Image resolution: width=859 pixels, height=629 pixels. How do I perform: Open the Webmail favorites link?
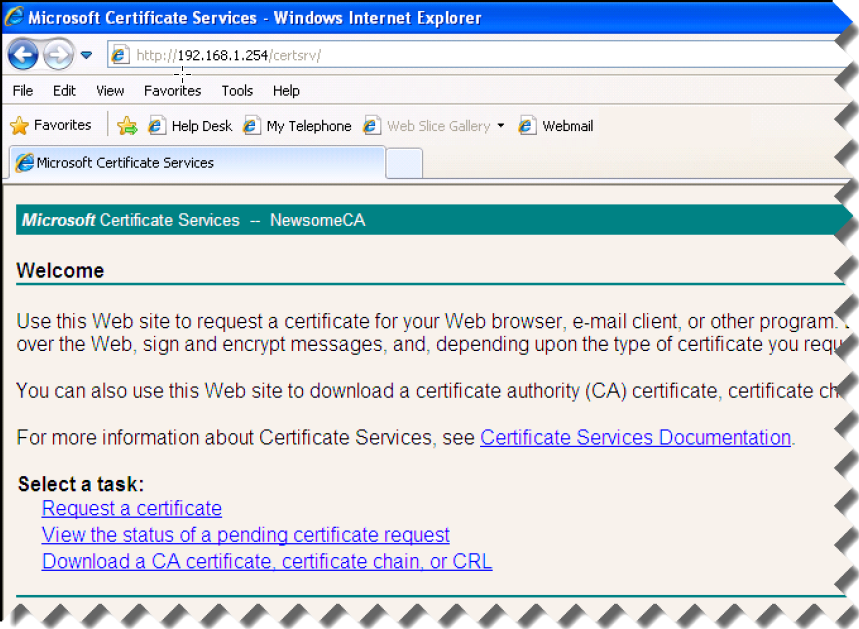pyautogui.click(x=556, y=126)
